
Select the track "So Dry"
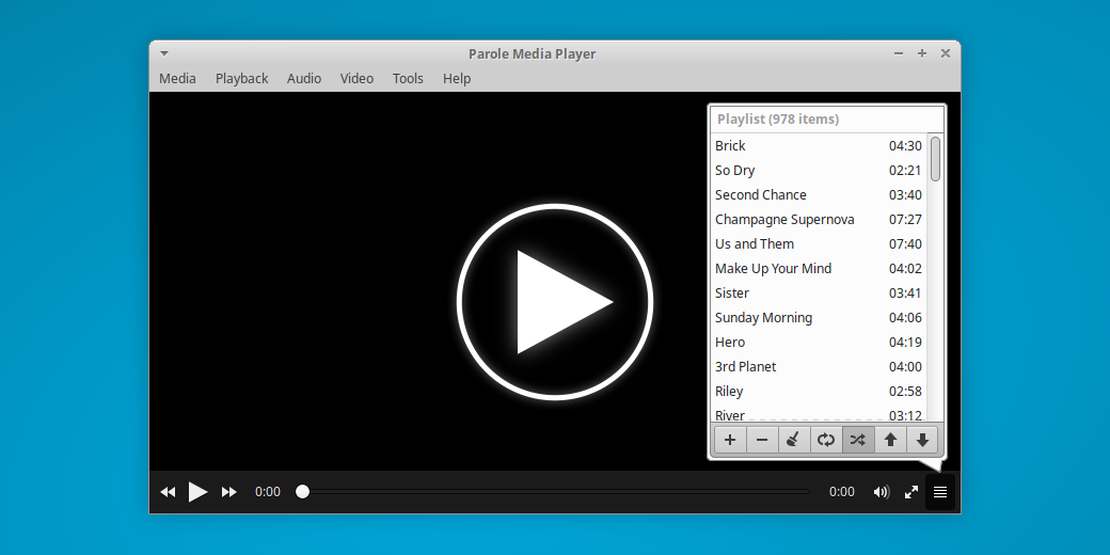pyautogui.click(x=818, y=171)
